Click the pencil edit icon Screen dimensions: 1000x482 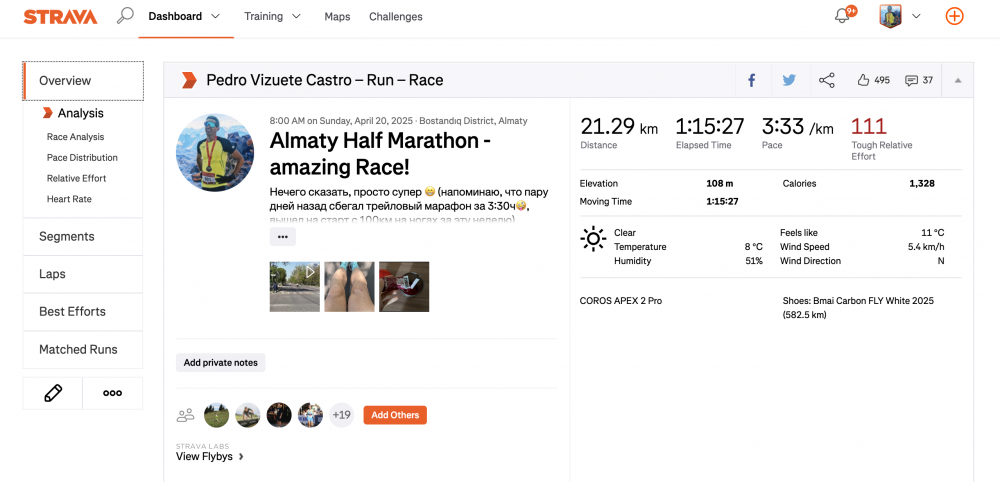(x=53, y=393)
